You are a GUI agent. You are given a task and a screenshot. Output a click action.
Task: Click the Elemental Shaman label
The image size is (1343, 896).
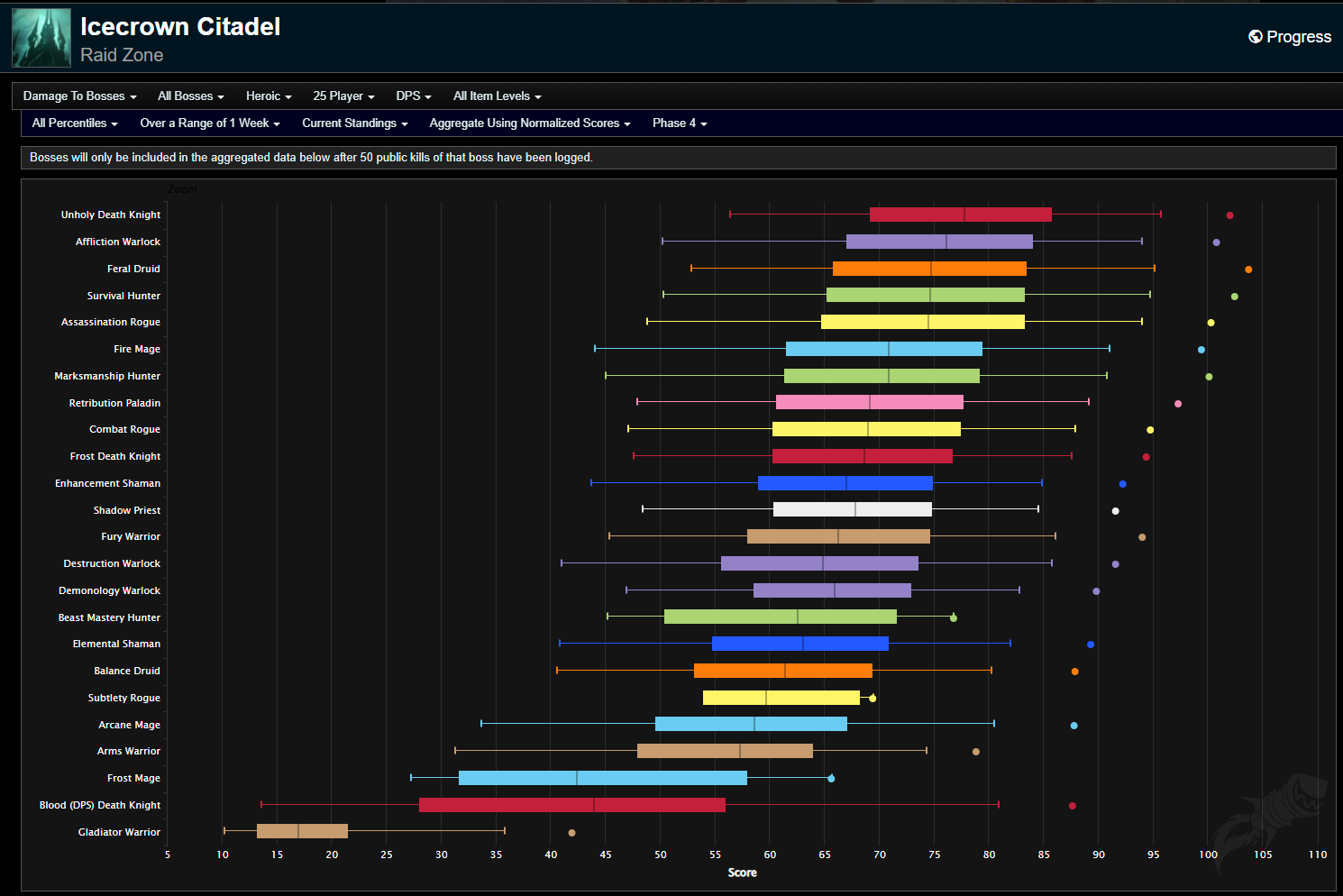click(x=116, y=644)
